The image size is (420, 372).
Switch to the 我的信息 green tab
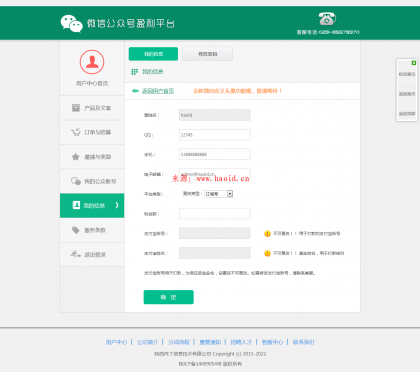[153, 54]
